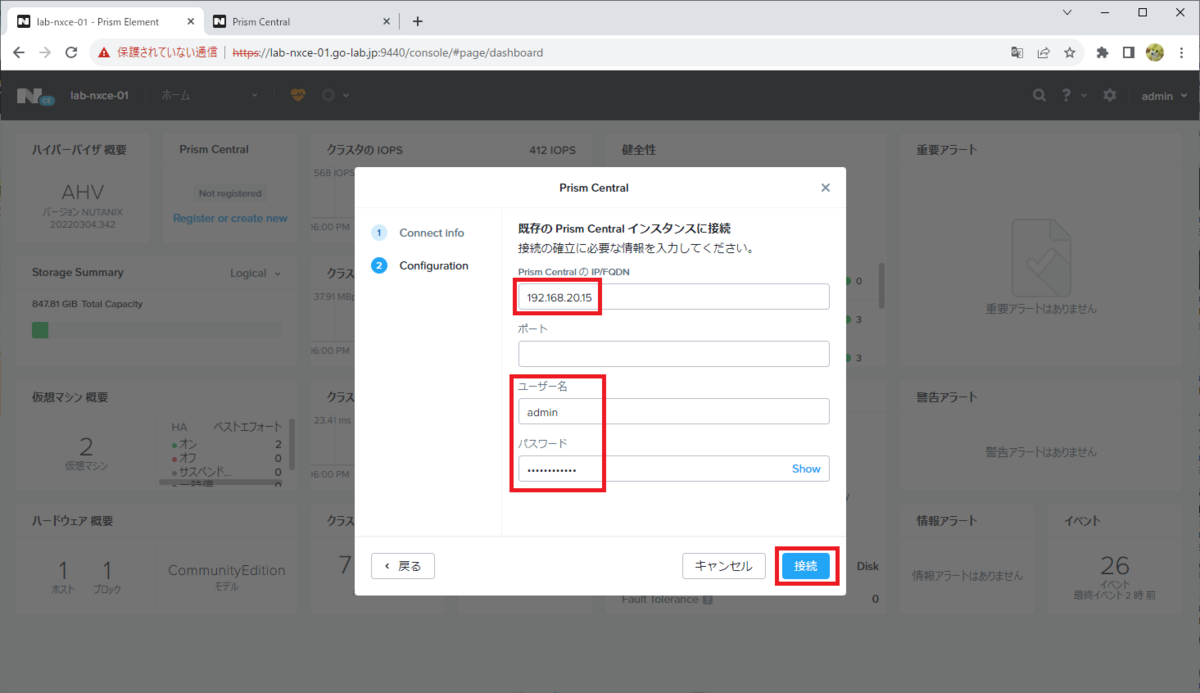1200x693 pixels.
Task: Open the search magnifier in the Prism header
Action: click(x=1040, y=95)
